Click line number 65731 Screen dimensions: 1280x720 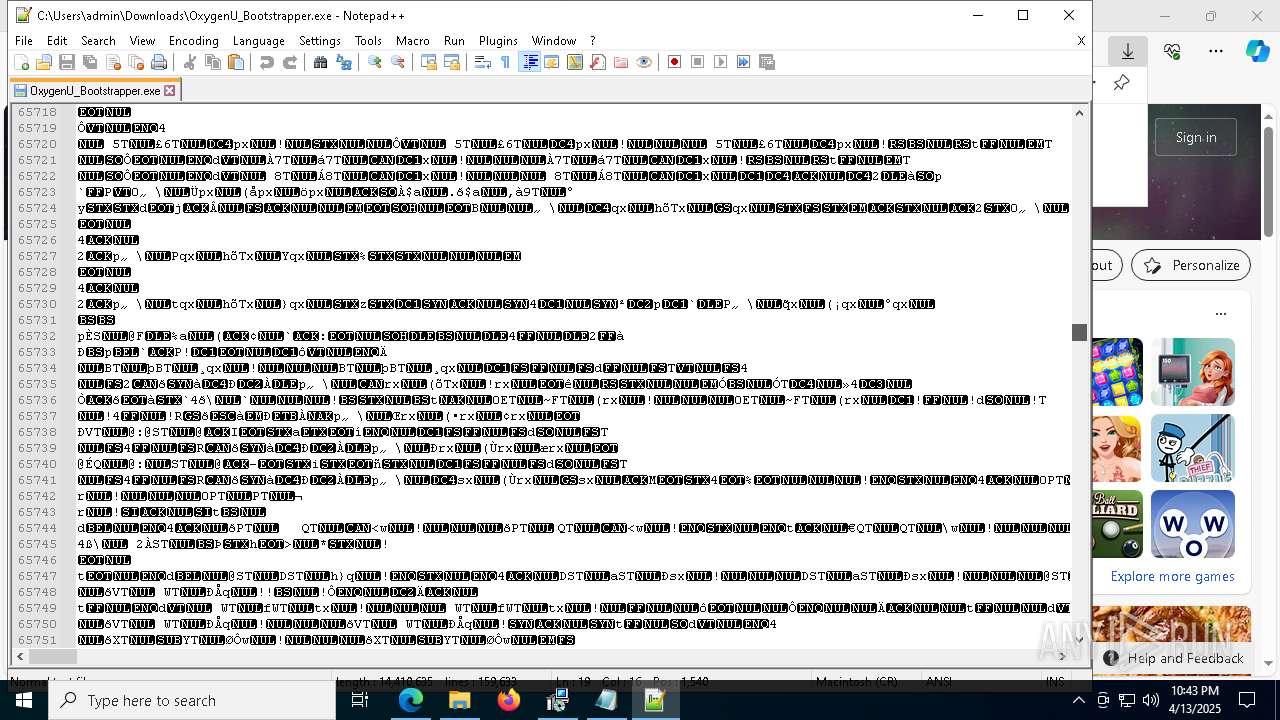tap(37, 320)
